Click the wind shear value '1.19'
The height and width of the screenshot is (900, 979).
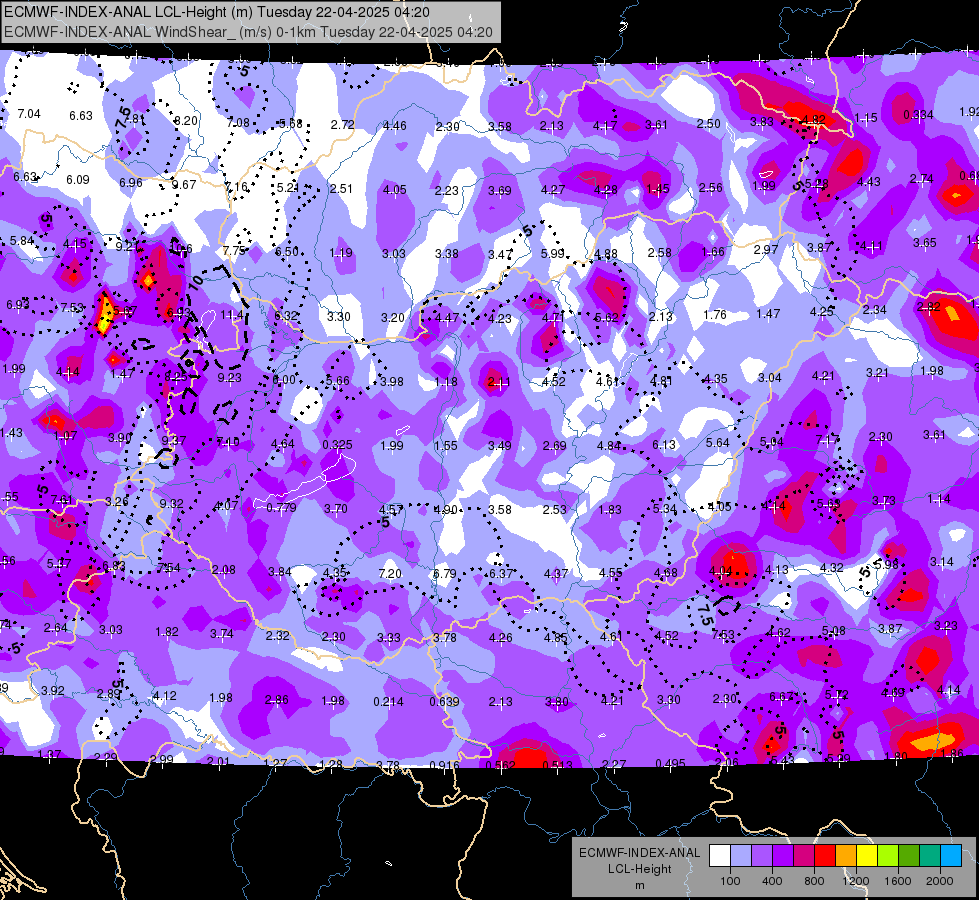[x=341, y=253]
